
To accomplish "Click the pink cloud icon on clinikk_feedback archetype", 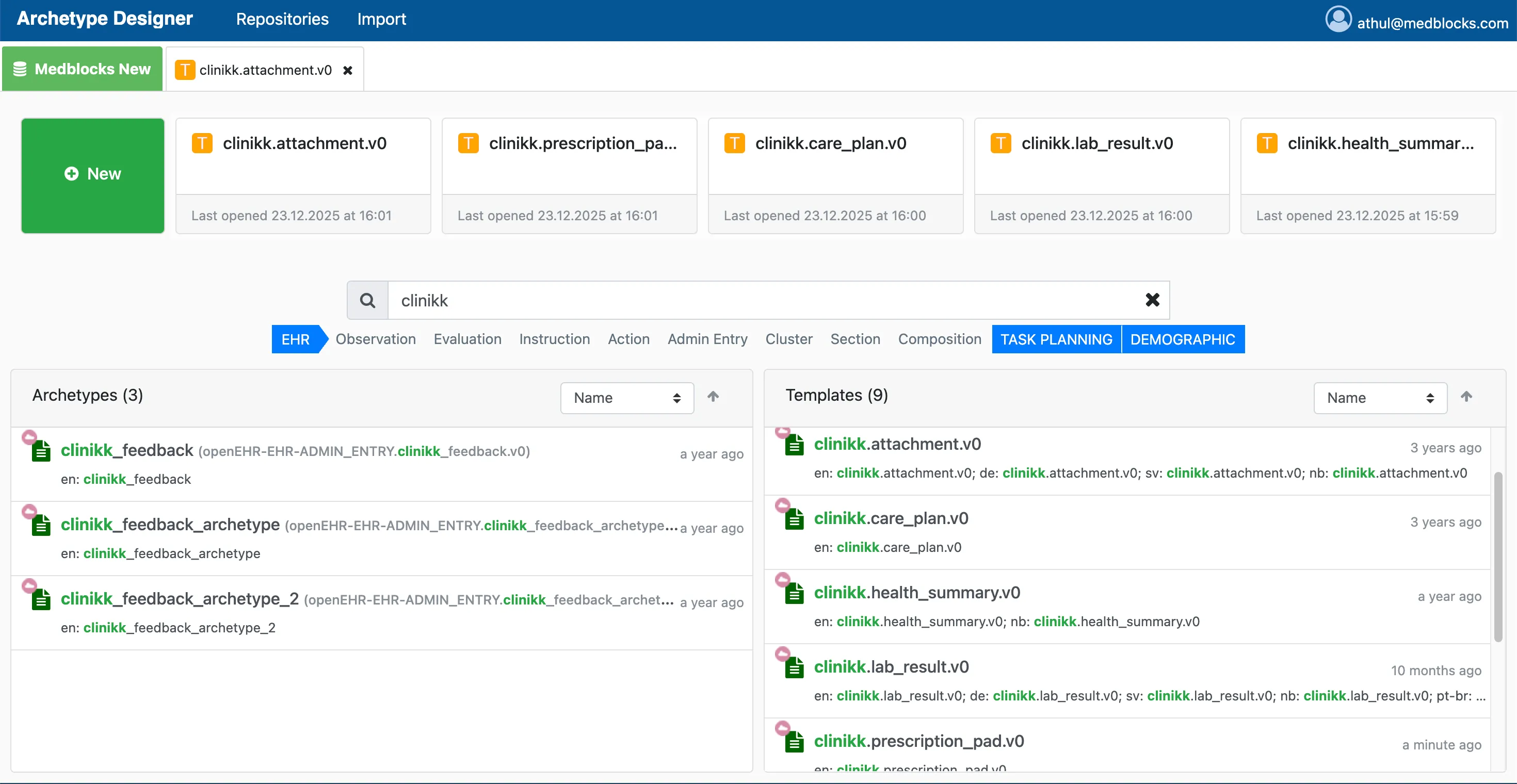I will point(30,437).
